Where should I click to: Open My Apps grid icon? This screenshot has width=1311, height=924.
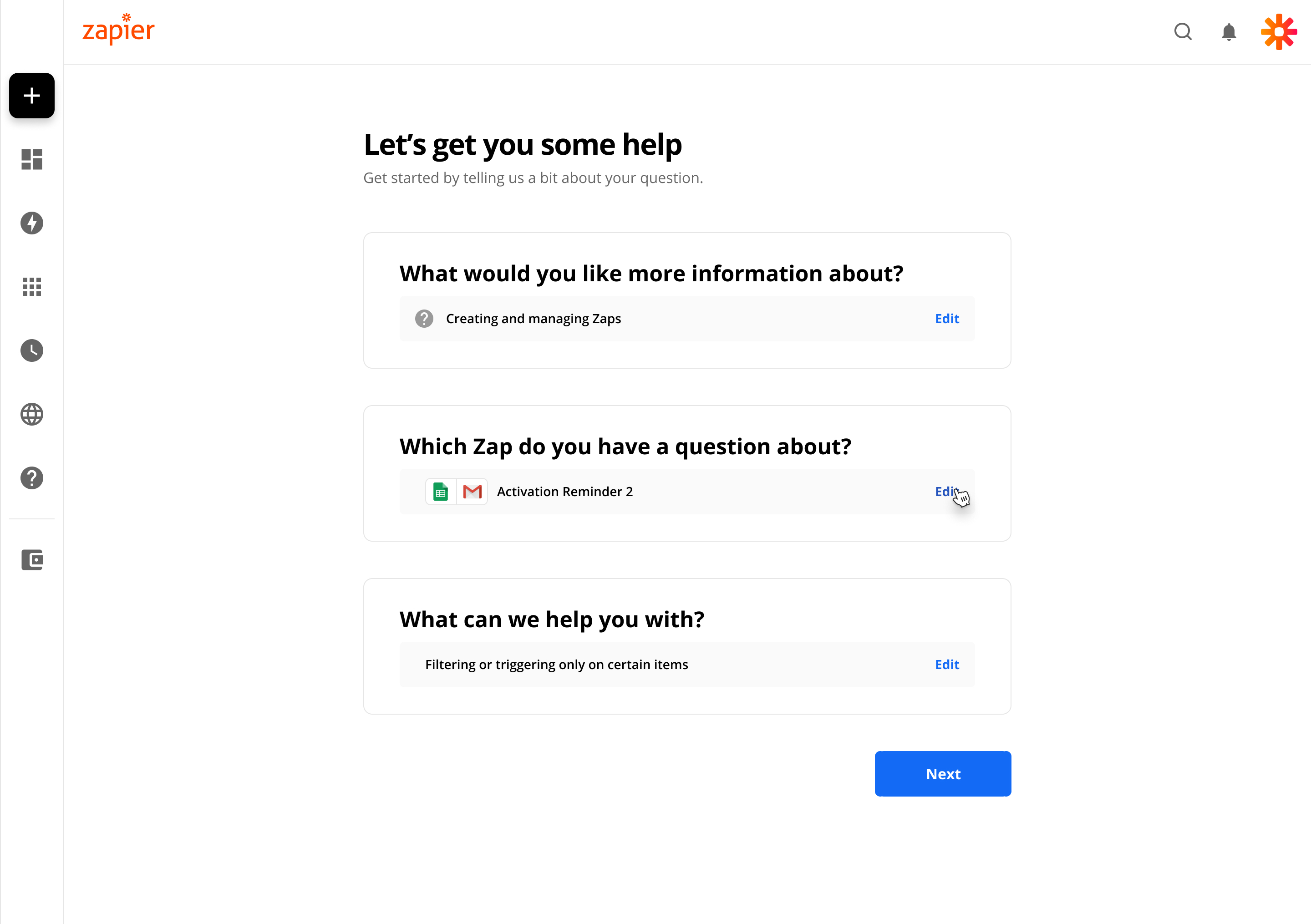[x=31, y=287]
